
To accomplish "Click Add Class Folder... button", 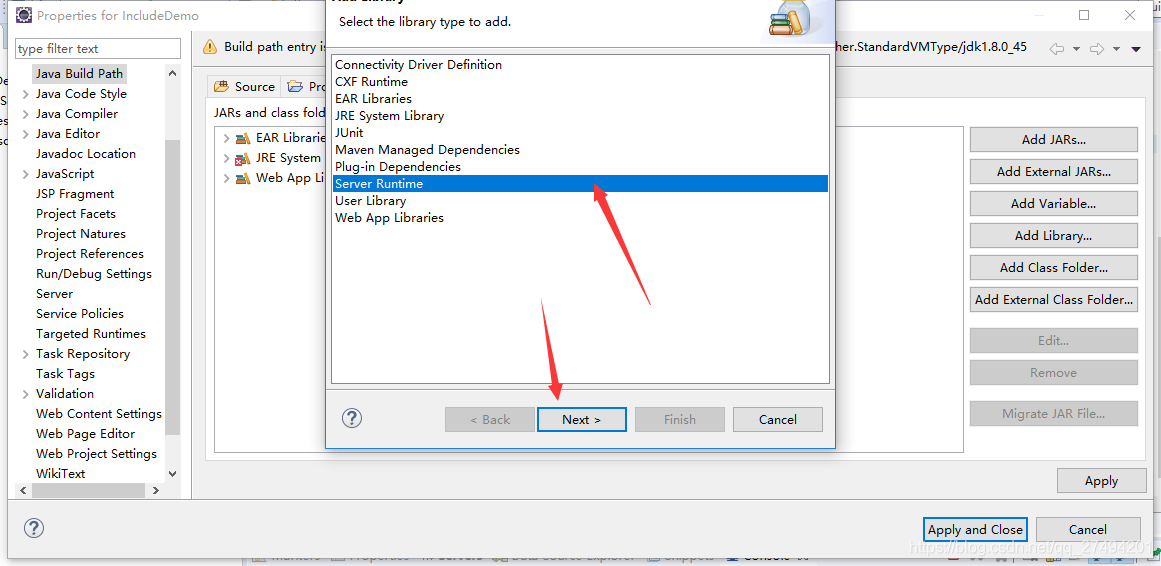I will [1053, 267].
